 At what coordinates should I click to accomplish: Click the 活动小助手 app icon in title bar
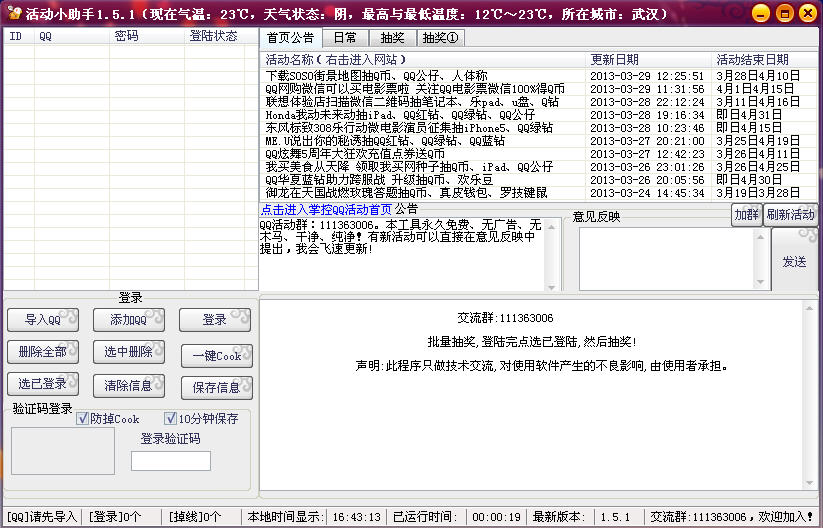coord(14,14)
